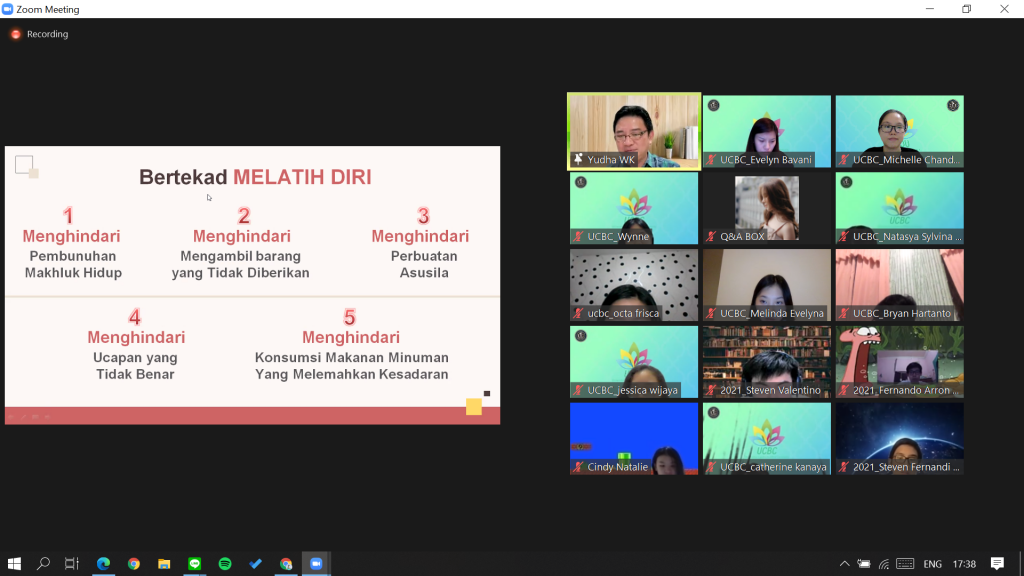Open the Windows Start menu
The height and width of the screenshot is (576, 1024).
pyautogui.click(x=14, y=564)
